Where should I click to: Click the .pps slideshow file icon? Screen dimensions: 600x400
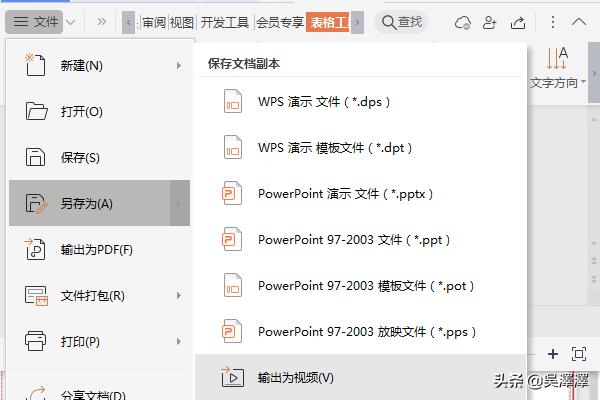click(x=232, y=331)
